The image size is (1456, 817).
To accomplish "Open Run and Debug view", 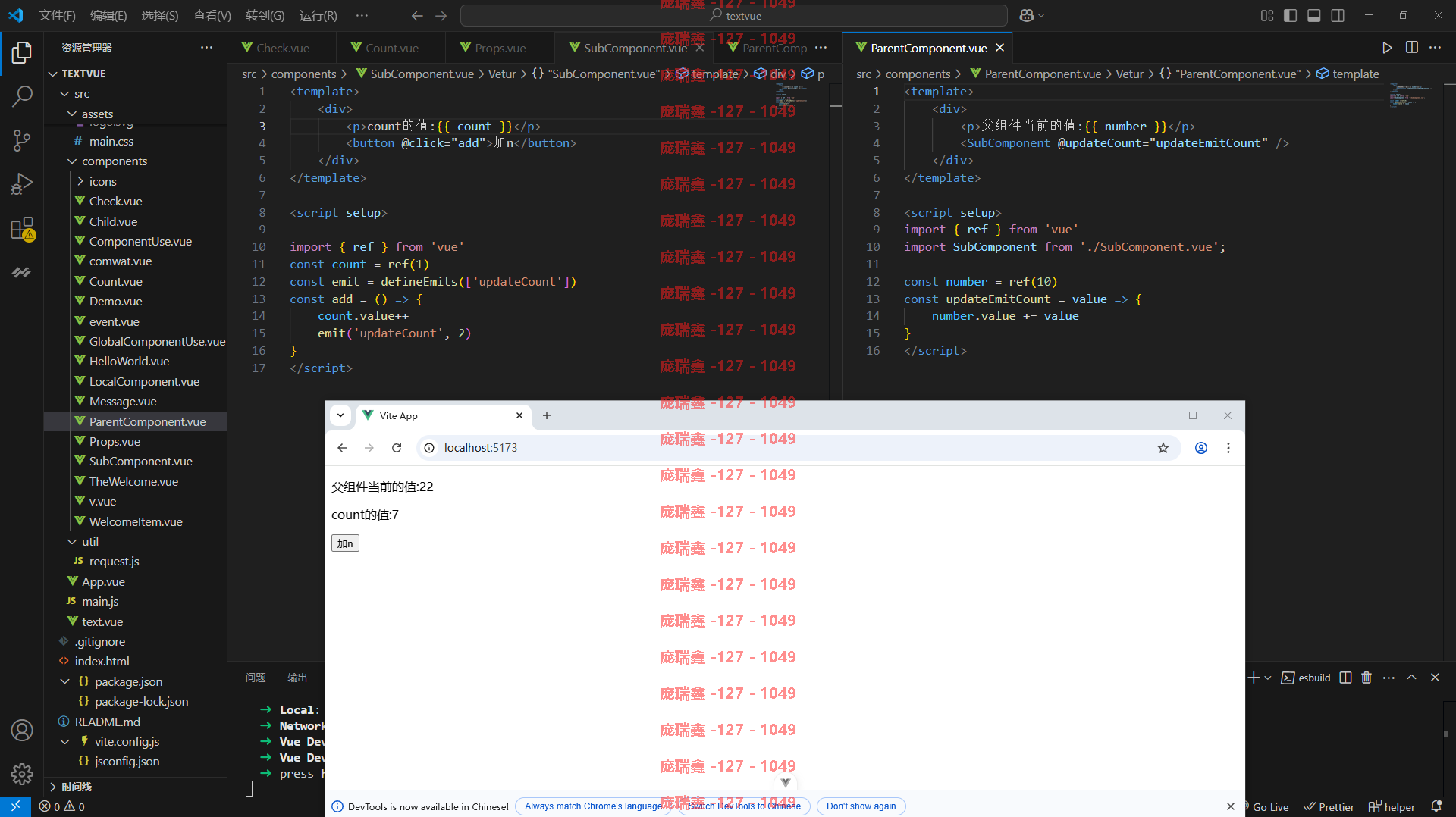I will (22, 184).
